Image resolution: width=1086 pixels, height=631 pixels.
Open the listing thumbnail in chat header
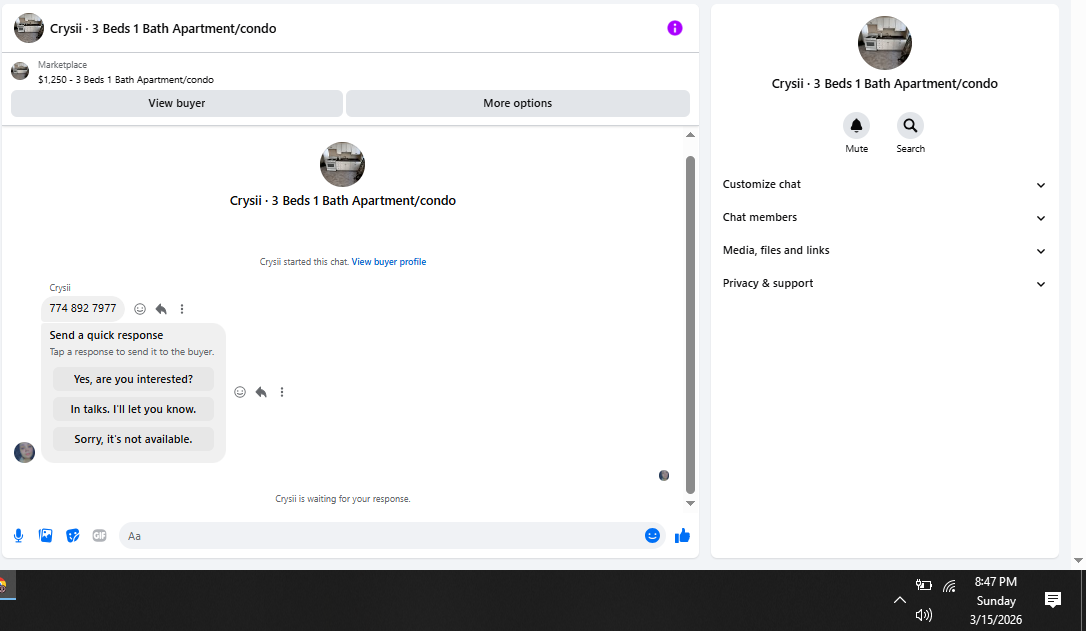coord(28,28)
